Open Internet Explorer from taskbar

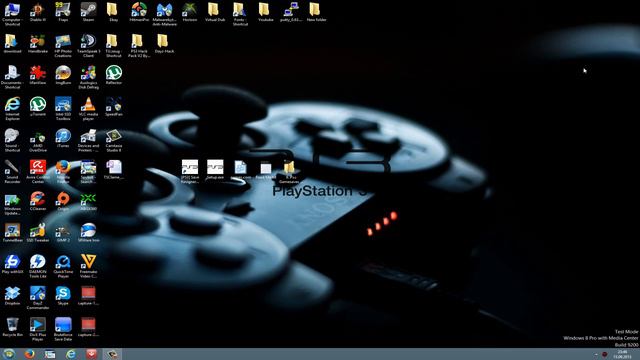[x=71, y=354]
